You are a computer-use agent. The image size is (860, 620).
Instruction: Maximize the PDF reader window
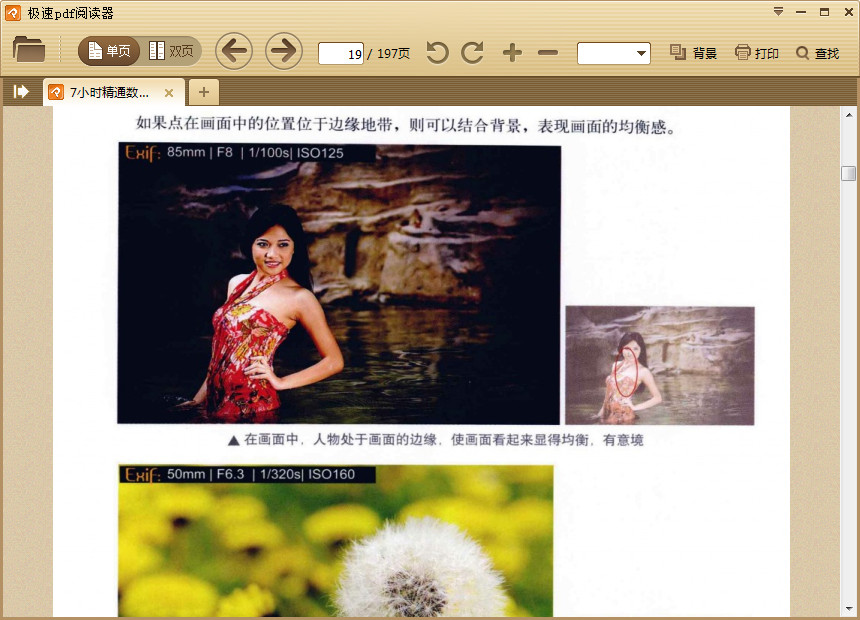click(824, 12)
